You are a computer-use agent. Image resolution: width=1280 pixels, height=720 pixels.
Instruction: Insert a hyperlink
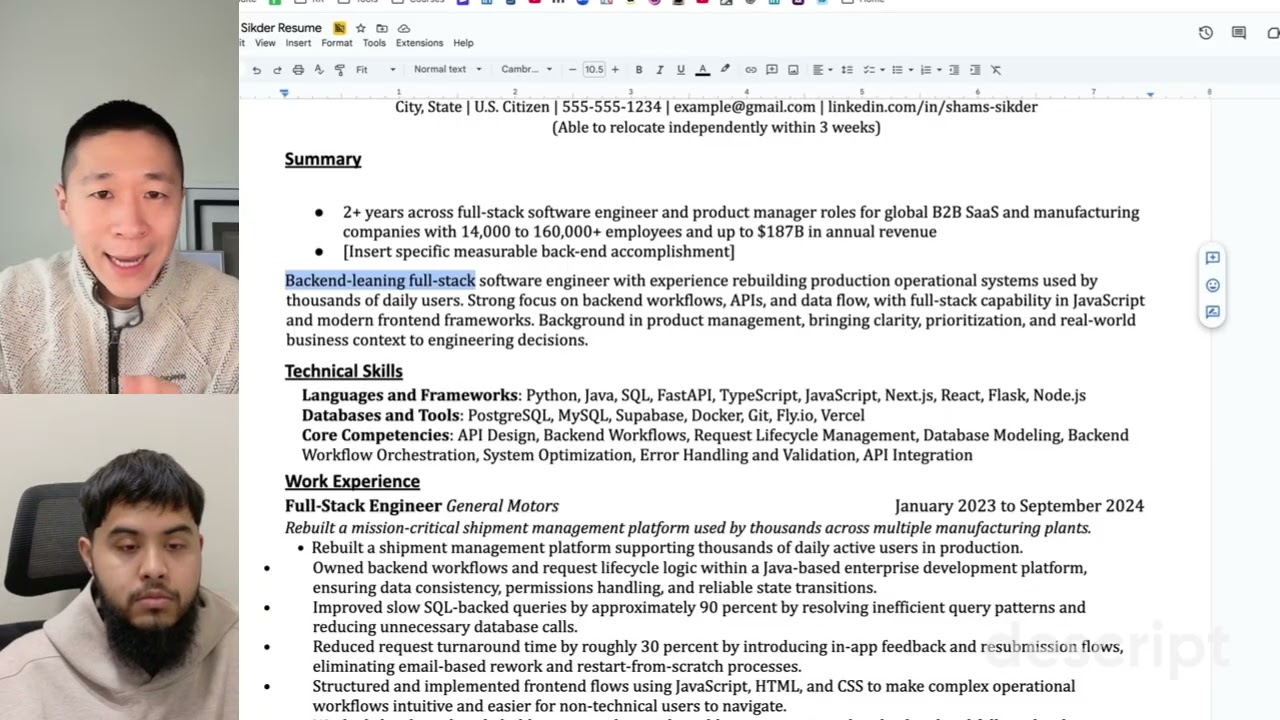pyautogui.click(x=751, y=70)
